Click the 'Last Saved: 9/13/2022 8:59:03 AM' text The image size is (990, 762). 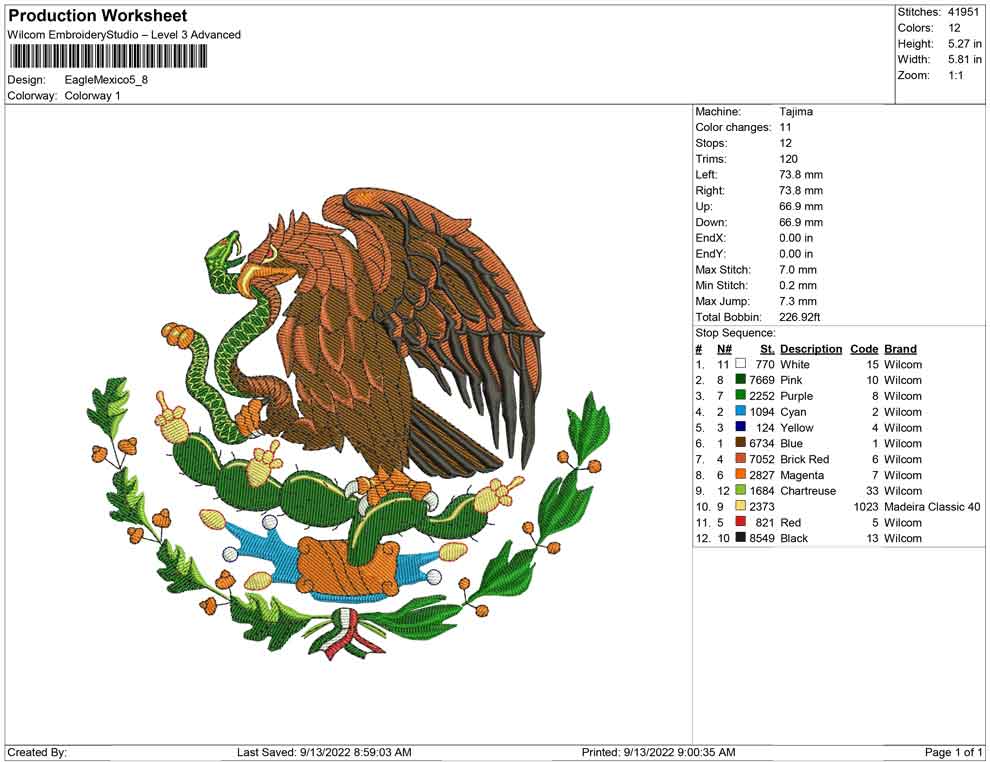324,752
